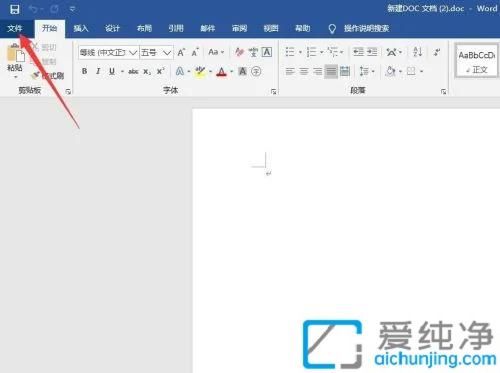The width and height of the screenshot is (500, 373).
Task: Switch to the 开始 (Home) tab
Action: point(49,29)
